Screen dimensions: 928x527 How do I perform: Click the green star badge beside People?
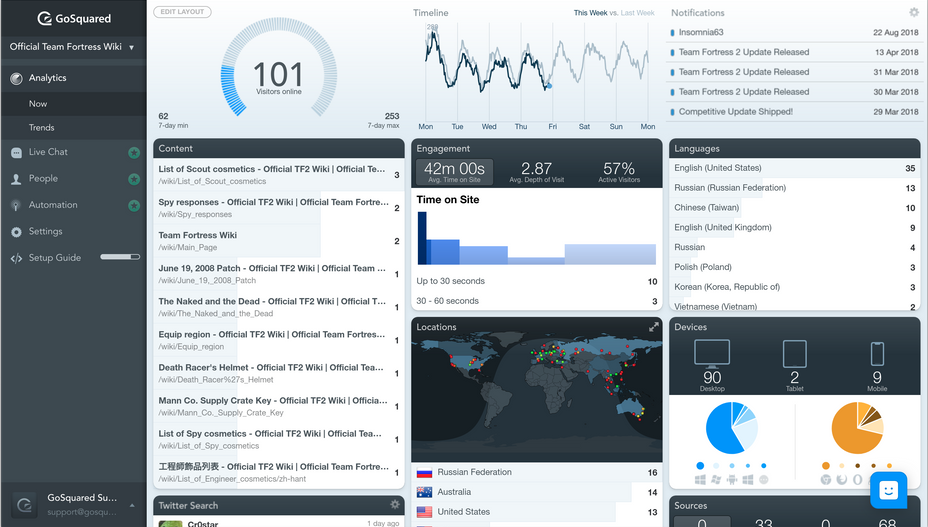pyautogui.click(x=134, y=179)
